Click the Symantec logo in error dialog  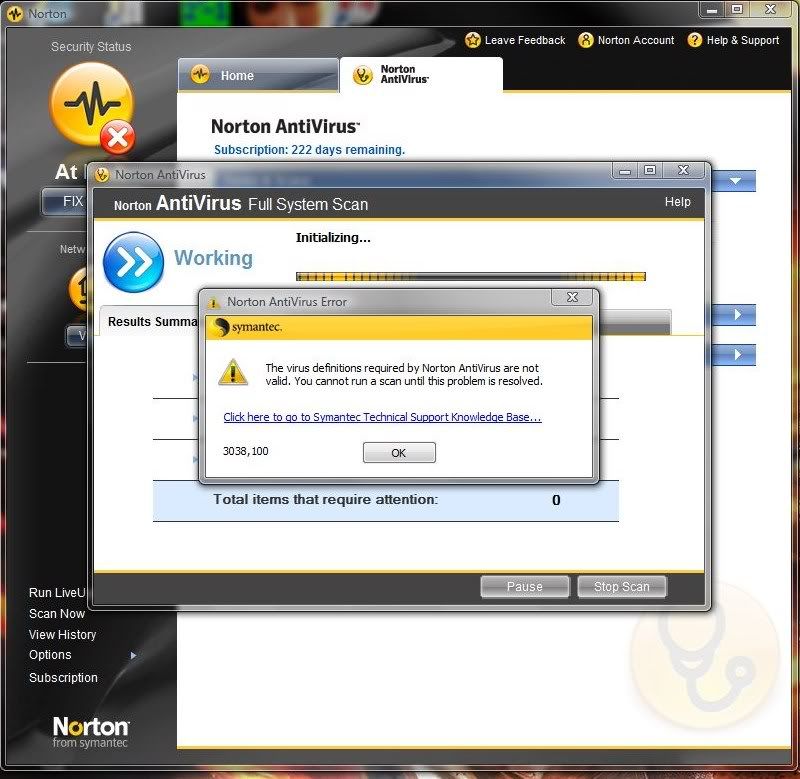click(x=247, y=327)
